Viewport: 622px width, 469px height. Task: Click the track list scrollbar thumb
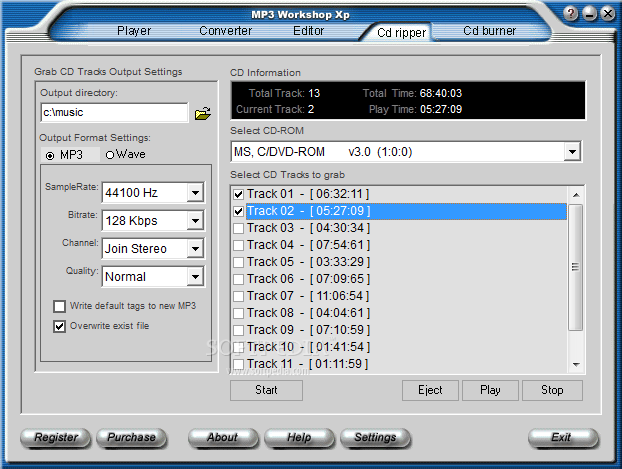coord(575,267)
